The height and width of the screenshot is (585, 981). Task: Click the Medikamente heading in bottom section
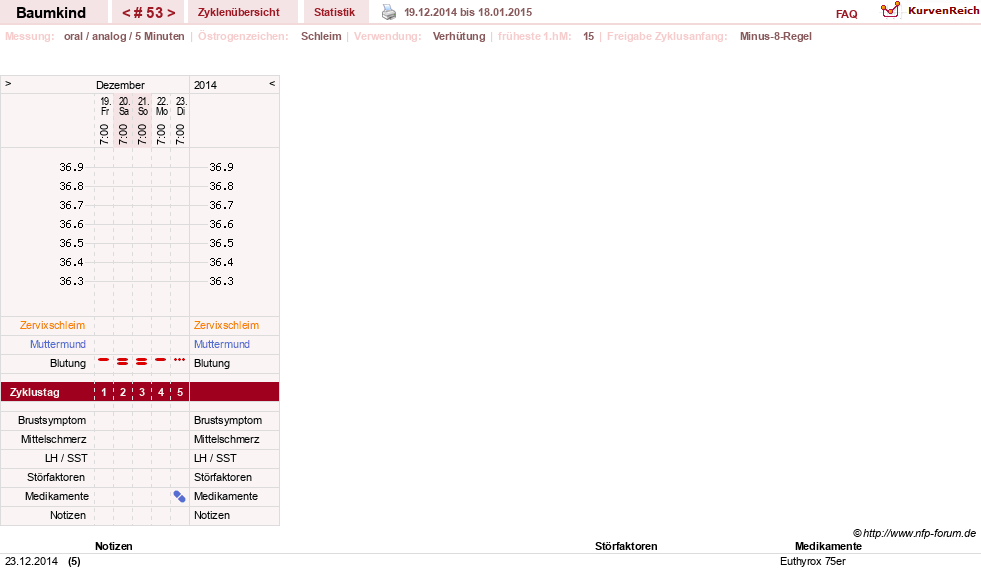[828, 546]
